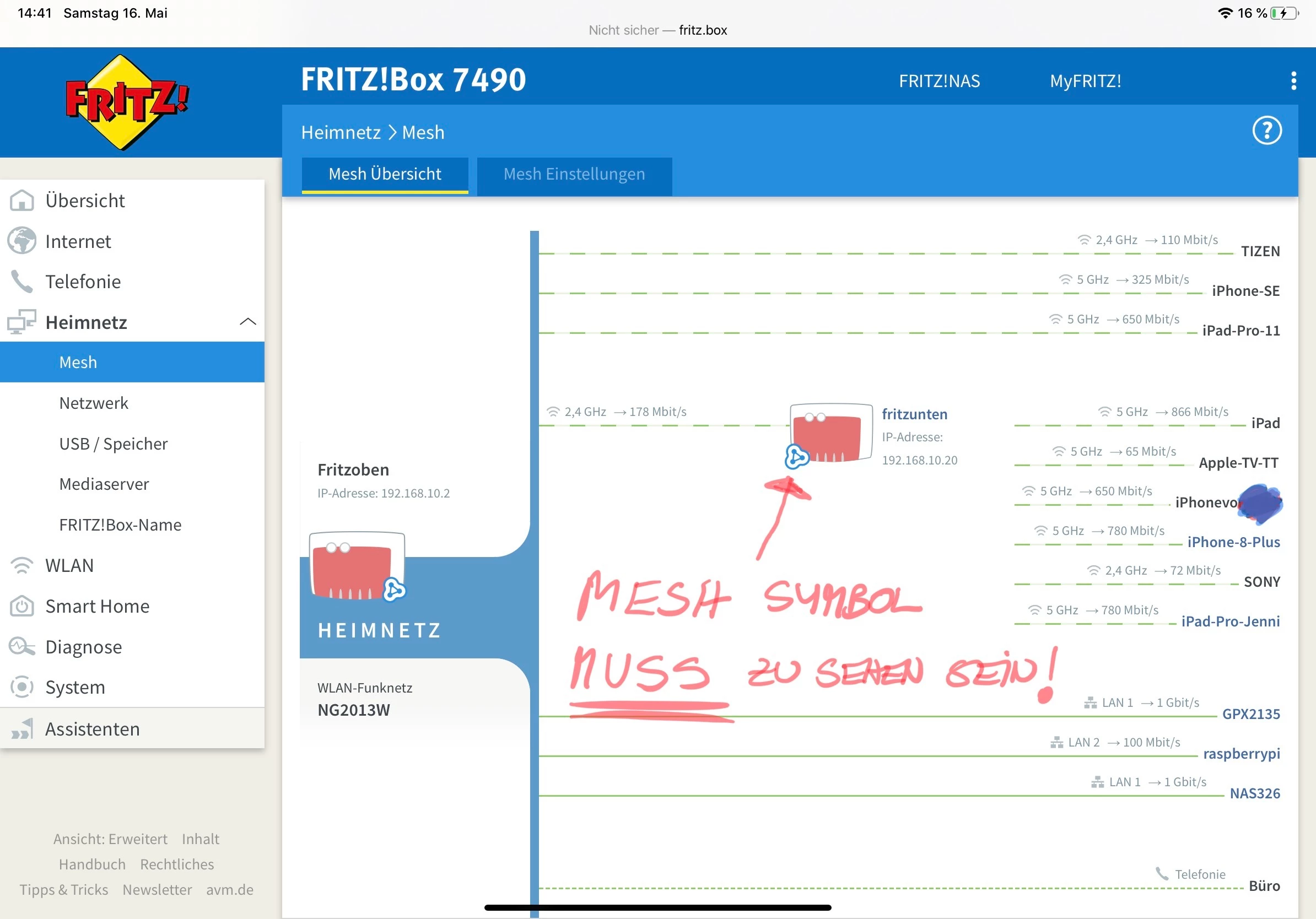Click the FRITZ! logo
This screenshot has height=919, width=1316.
127,103
